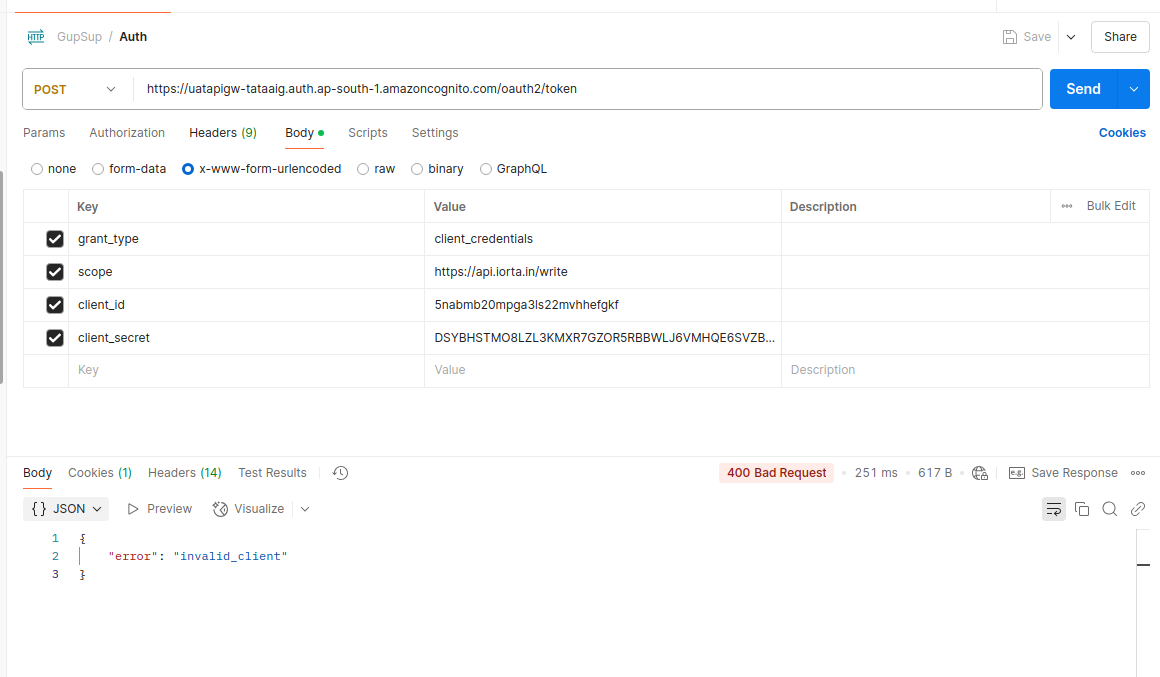Open response more options ellipsis

1138,473
